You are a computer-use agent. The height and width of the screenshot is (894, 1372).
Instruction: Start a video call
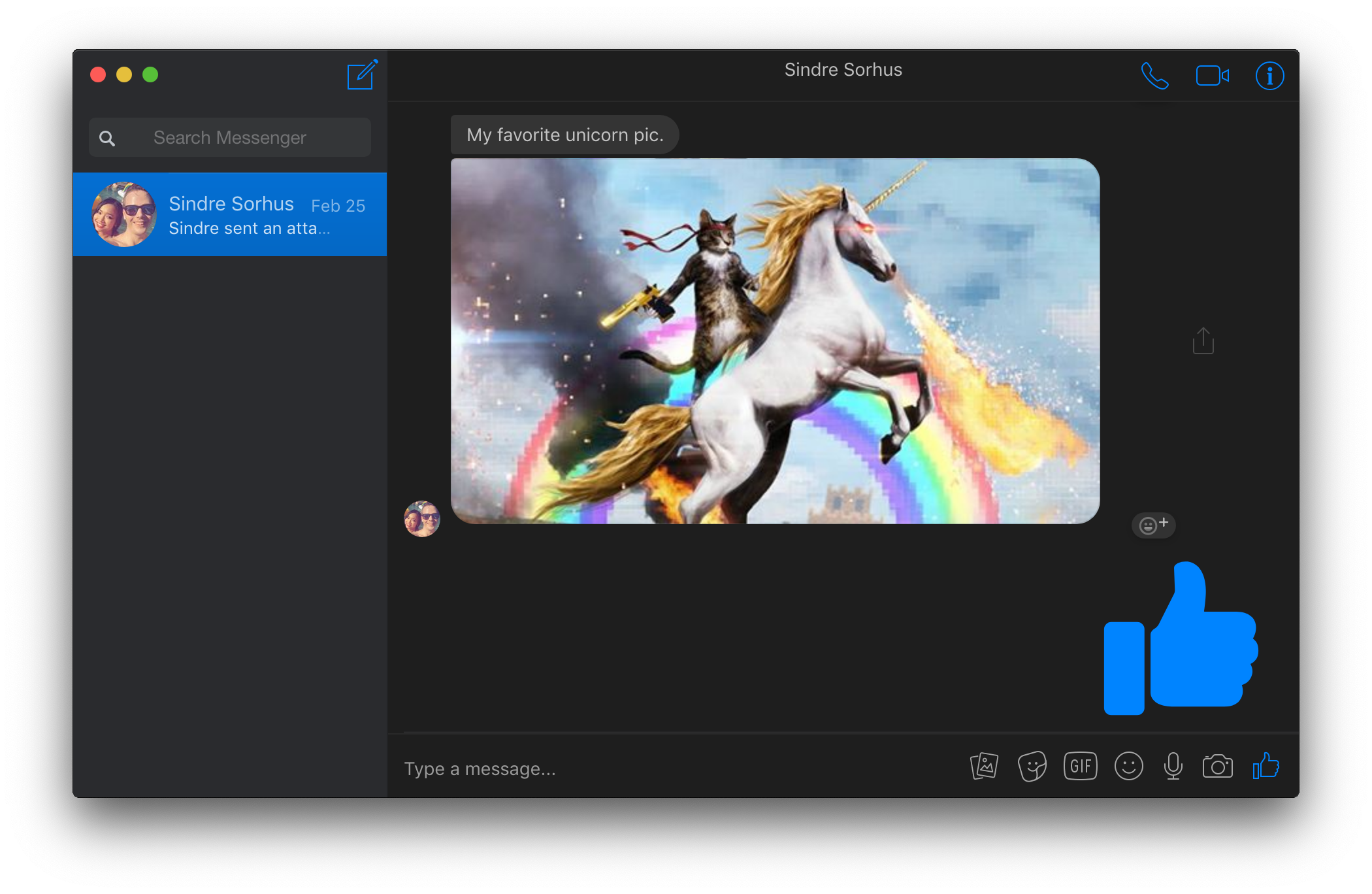1212,76
